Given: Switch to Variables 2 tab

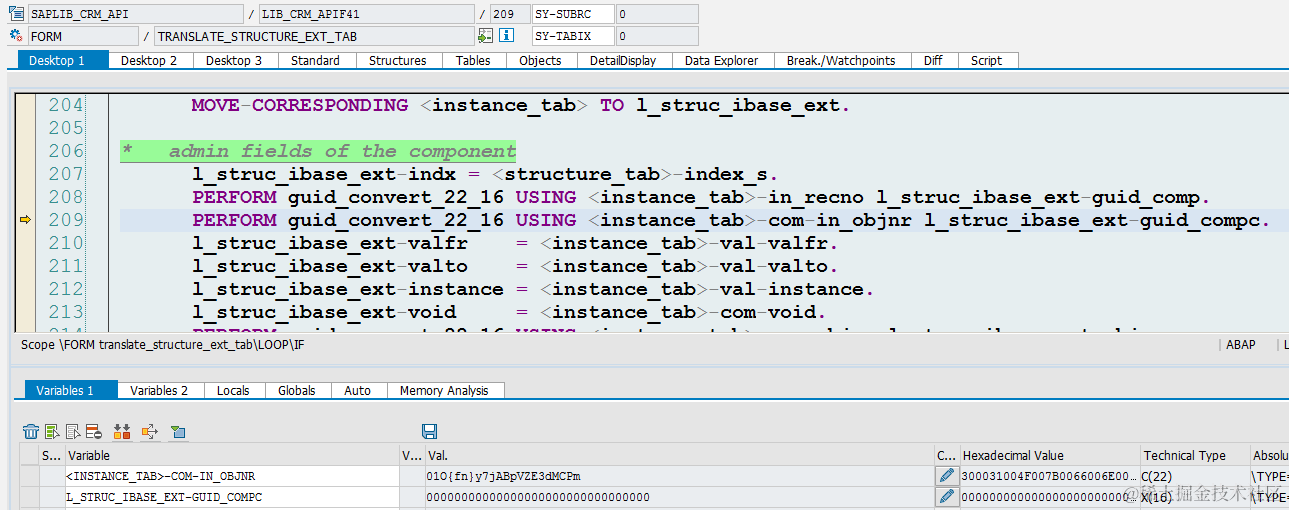Looking at the screenshot, I should 159,390.
